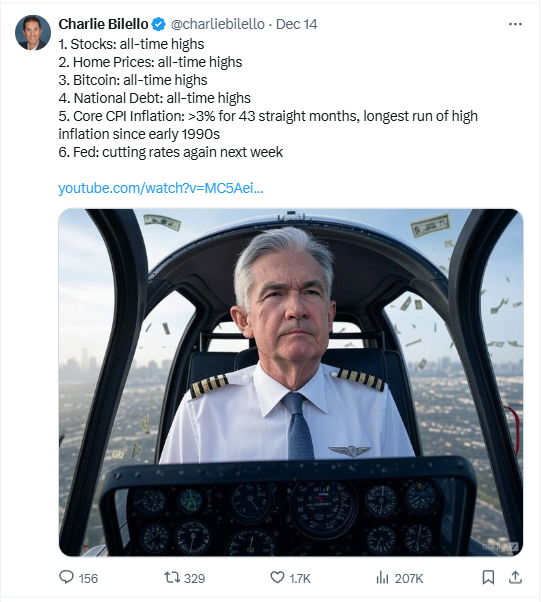
Task: Click the @charliebilello handle
Action: point(217,24)
